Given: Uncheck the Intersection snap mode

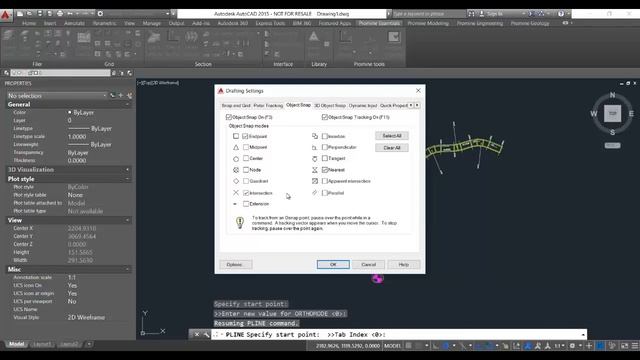Looking at the screenshot, I should [x=246, y=193].
